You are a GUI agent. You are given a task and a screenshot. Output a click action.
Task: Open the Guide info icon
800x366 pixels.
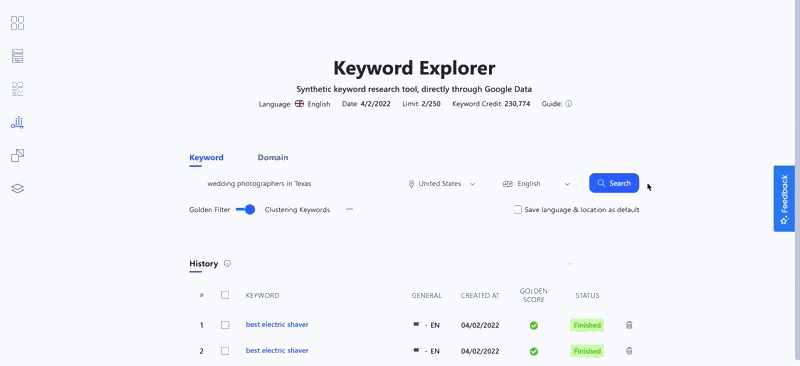tap(568, 104)
